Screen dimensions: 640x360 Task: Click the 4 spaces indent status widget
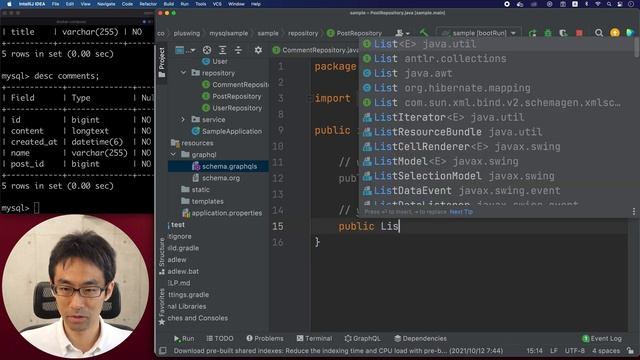click(x=606, y=351)
